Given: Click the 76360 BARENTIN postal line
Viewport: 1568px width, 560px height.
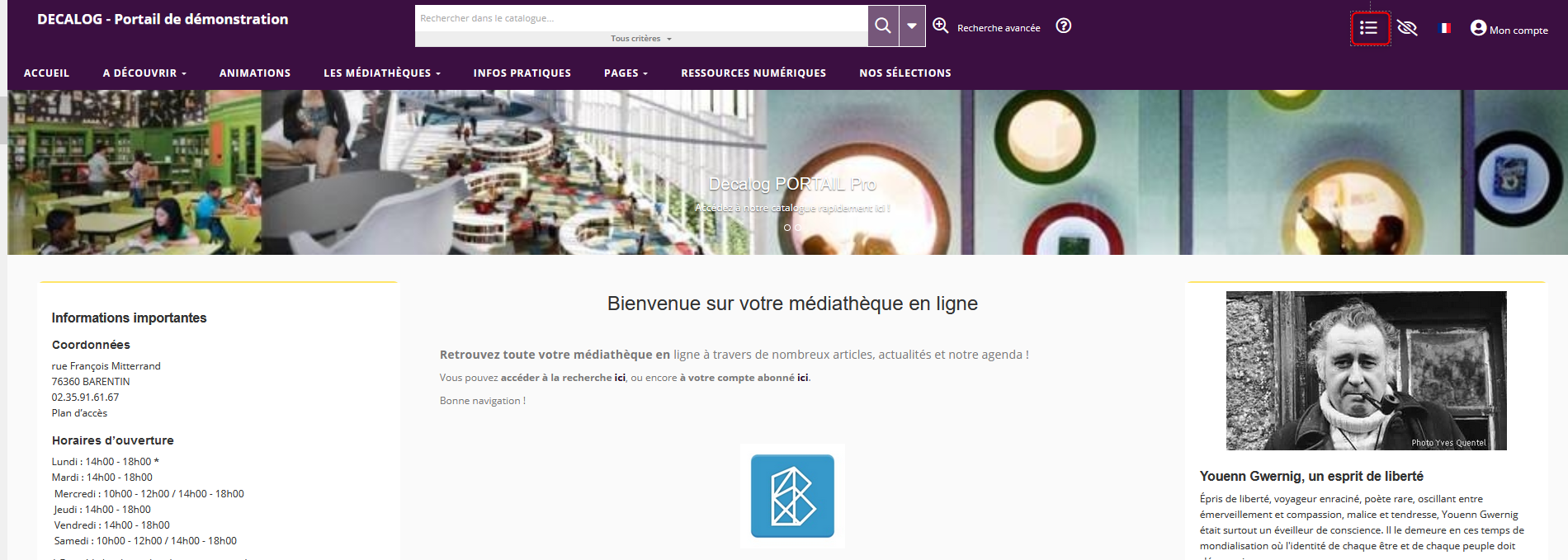Looking at the screenshot, I should click(91, 382).
